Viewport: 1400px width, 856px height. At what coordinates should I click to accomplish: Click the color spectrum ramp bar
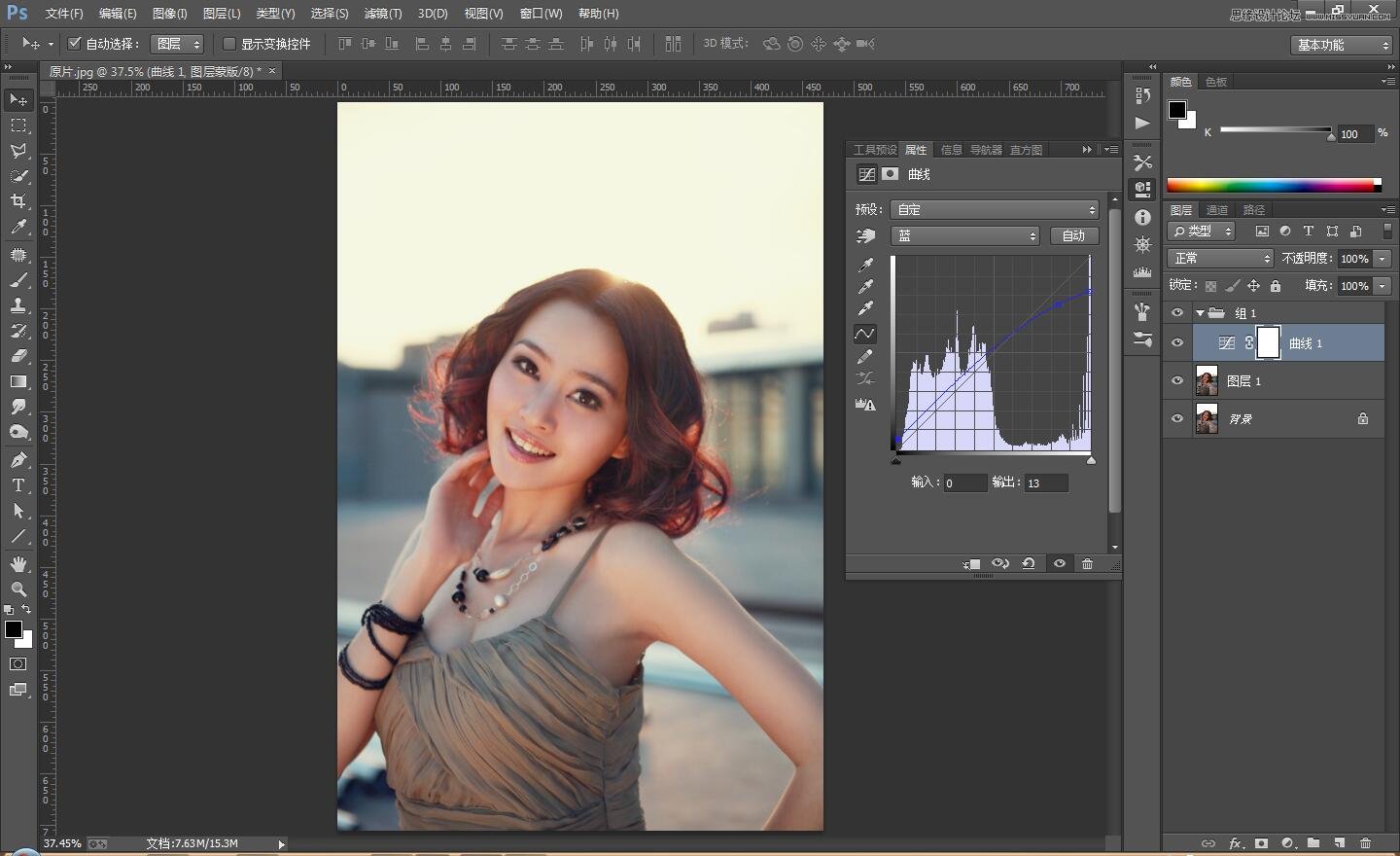coord(1272,185)
